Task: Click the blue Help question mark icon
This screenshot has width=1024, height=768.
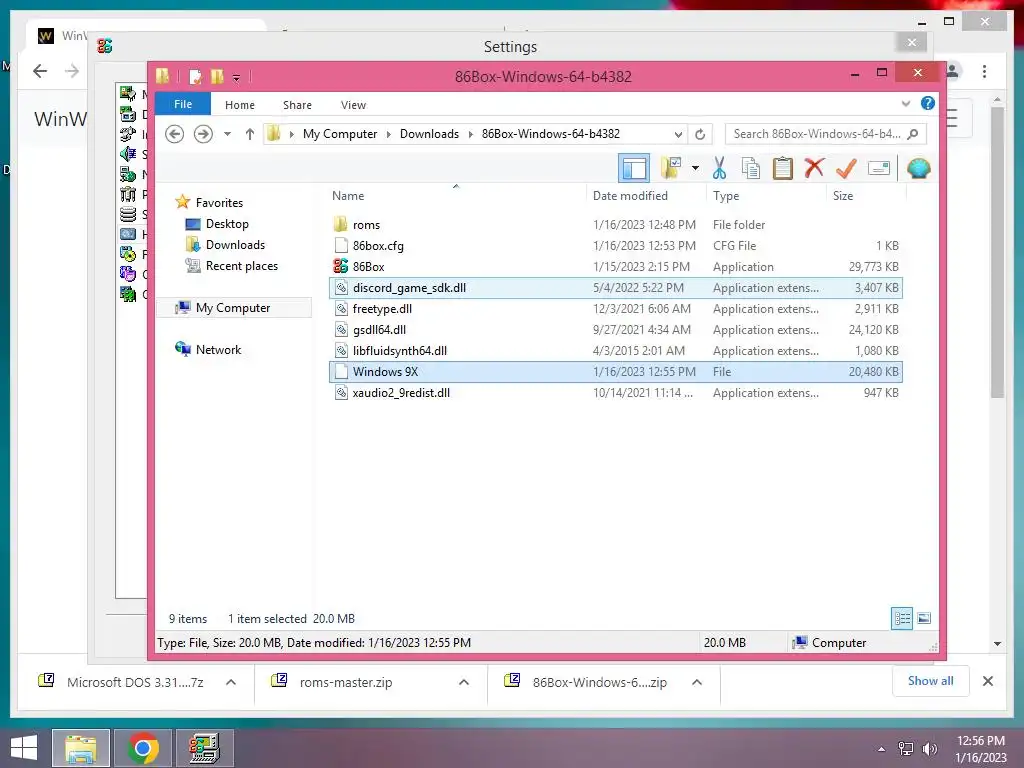Action: 927,103
